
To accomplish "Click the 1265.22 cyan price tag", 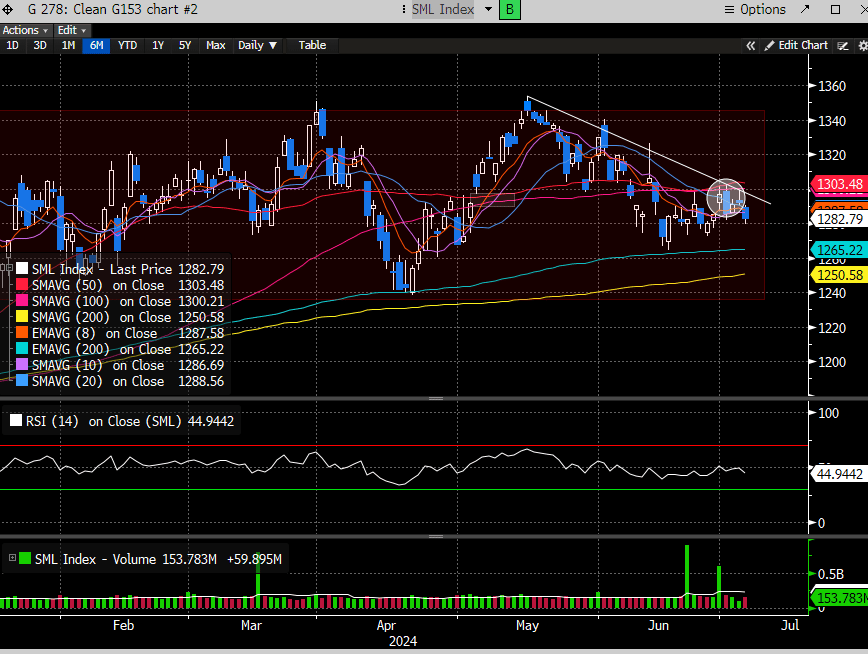I will coord(840,250).
